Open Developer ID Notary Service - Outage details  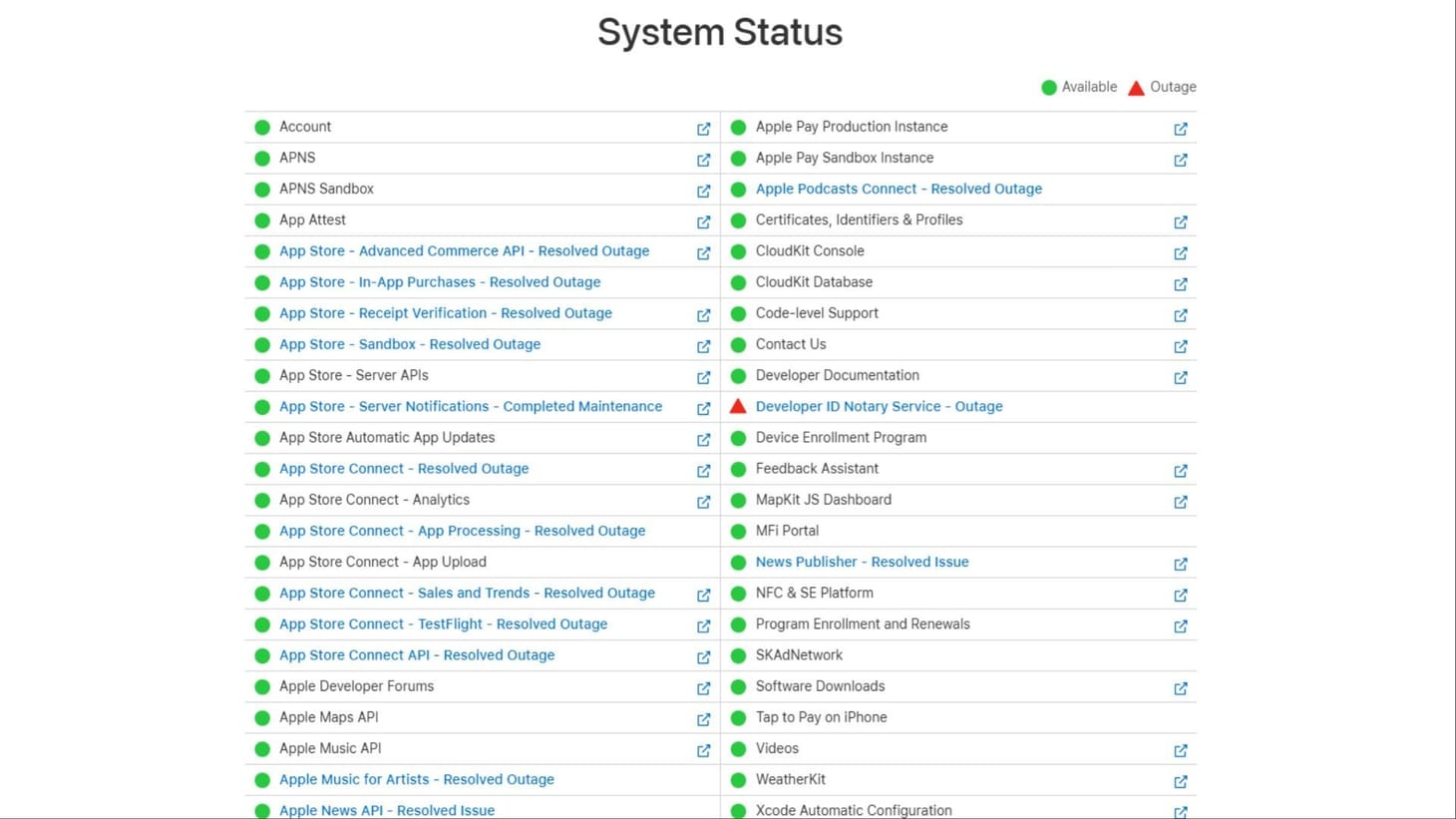pos(879,406)
